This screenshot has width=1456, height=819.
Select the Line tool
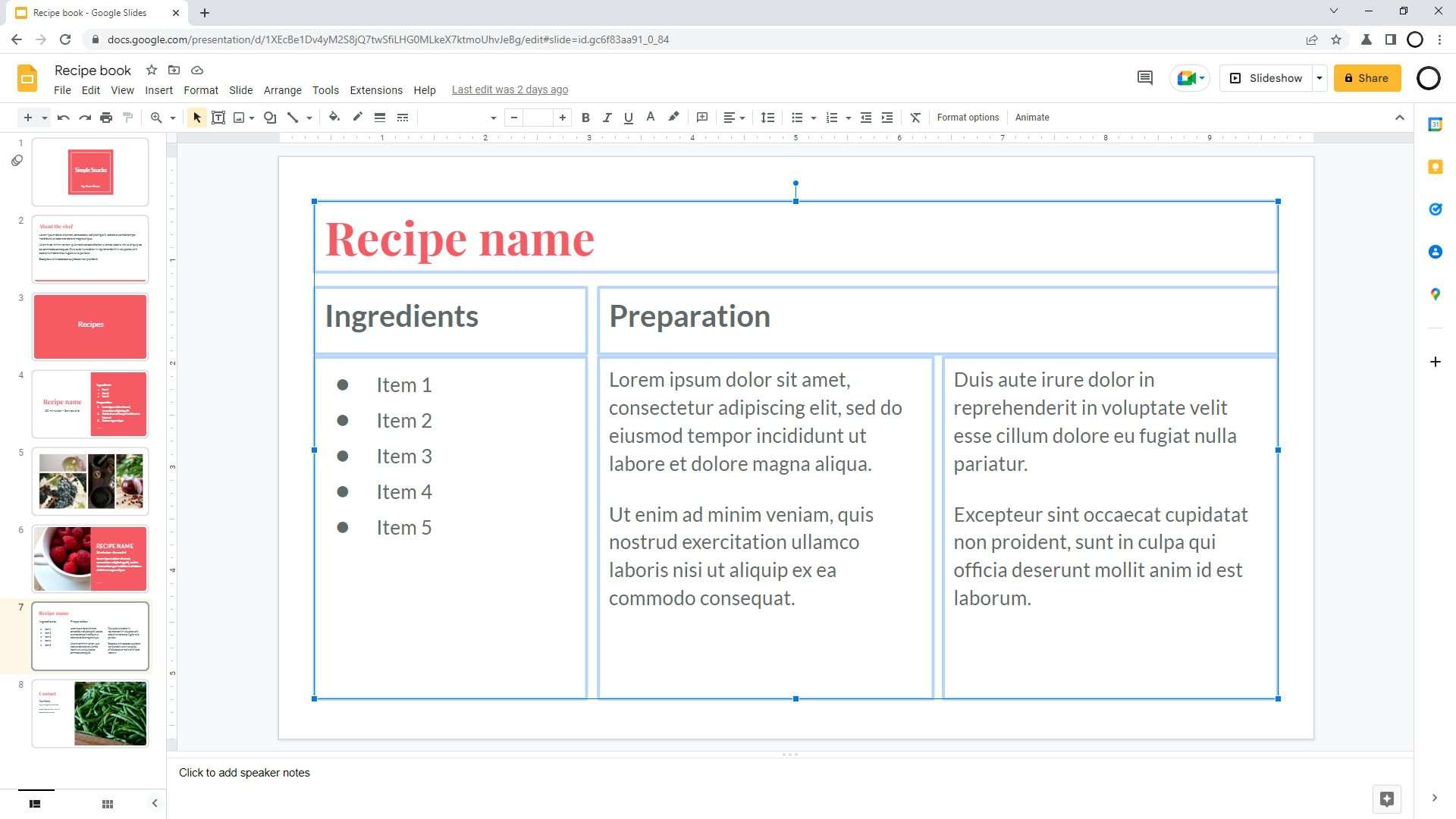(293, 118)
